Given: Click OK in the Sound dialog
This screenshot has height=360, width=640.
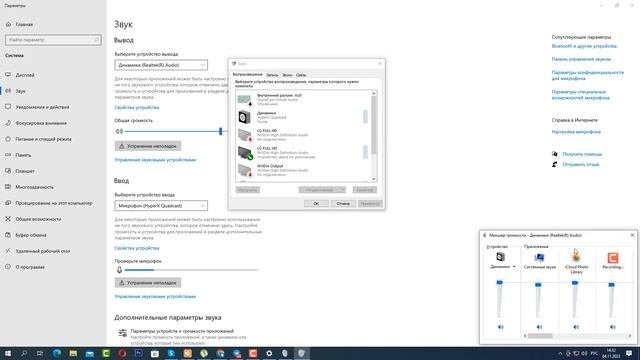Looking at the screenshot, I should (x=316, y=203).
